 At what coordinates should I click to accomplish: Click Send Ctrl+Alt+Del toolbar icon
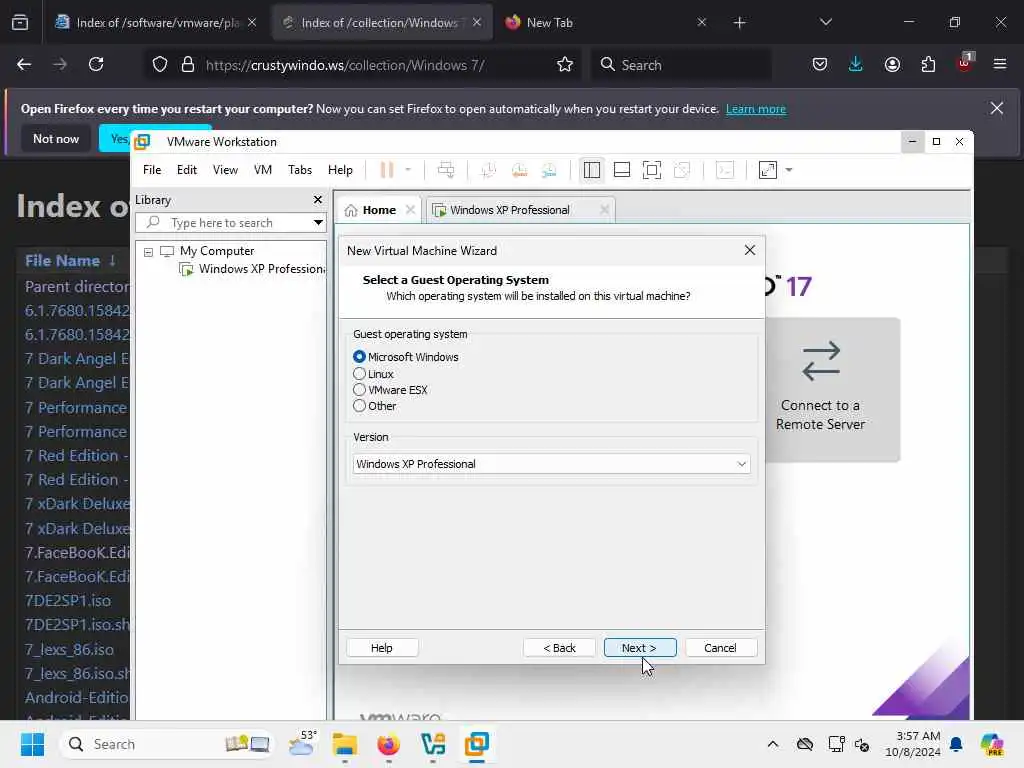tap(446, 170)
